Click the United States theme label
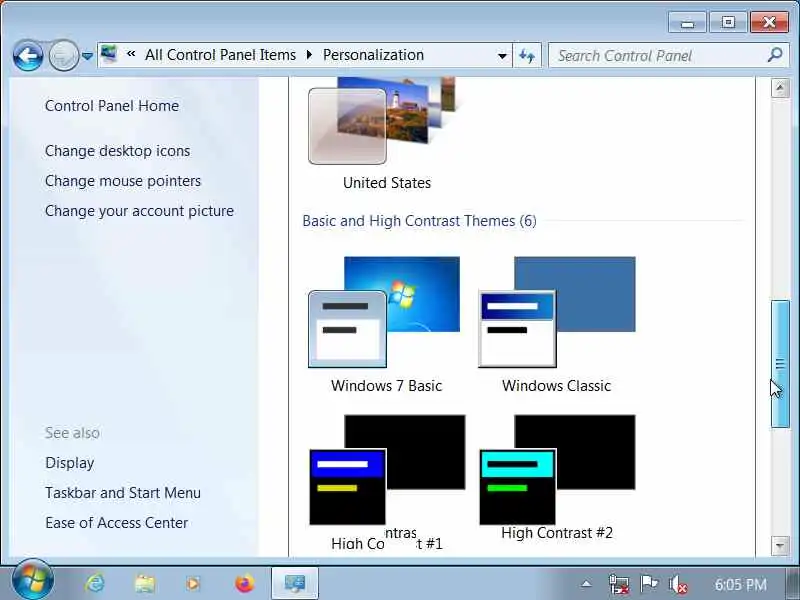The width and height of the screenshot is (800, 600). coord(387,183)
